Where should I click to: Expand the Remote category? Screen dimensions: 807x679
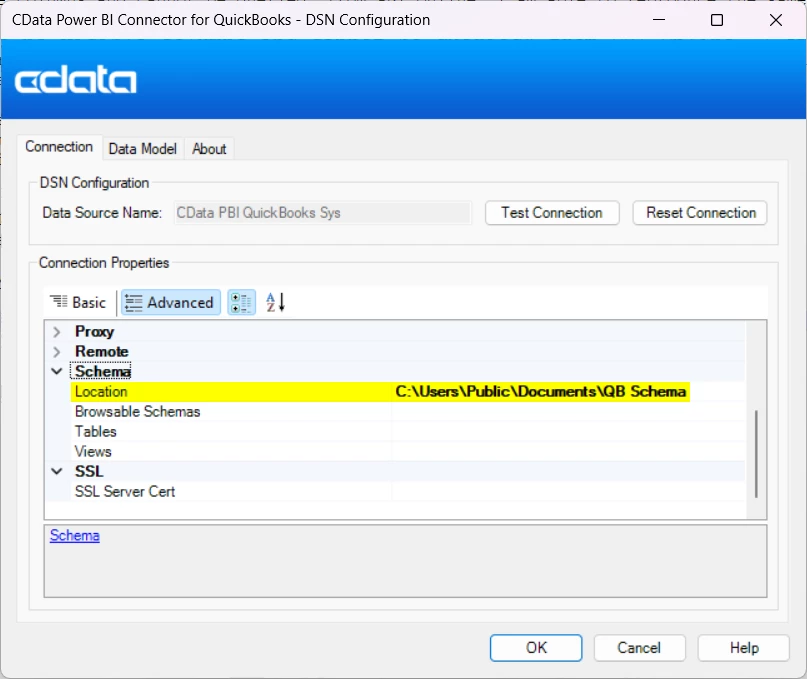(57, 352)
